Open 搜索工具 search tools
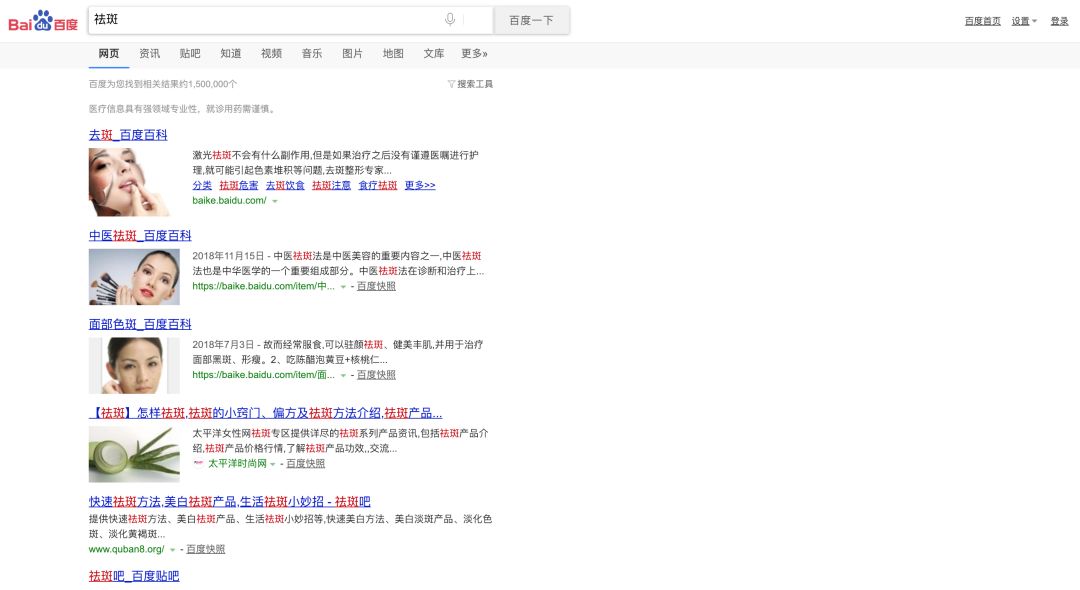This screenshot has height=590, width=1080. pyautogui.click(x=470, y=84)
